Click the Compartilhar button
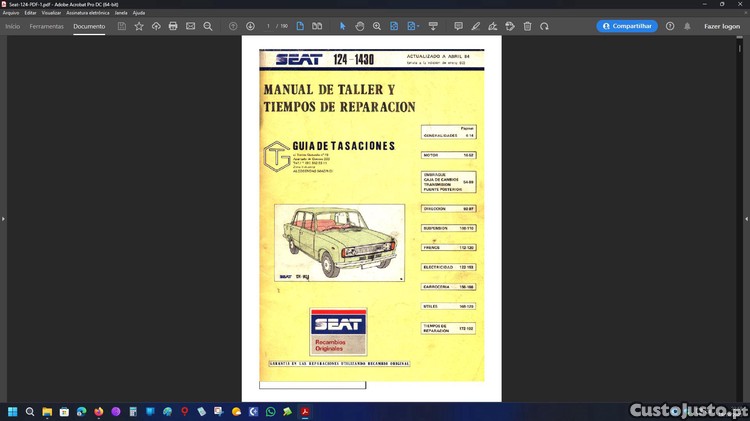The width and height of the screenshot is (750, 421). (627, 26)
